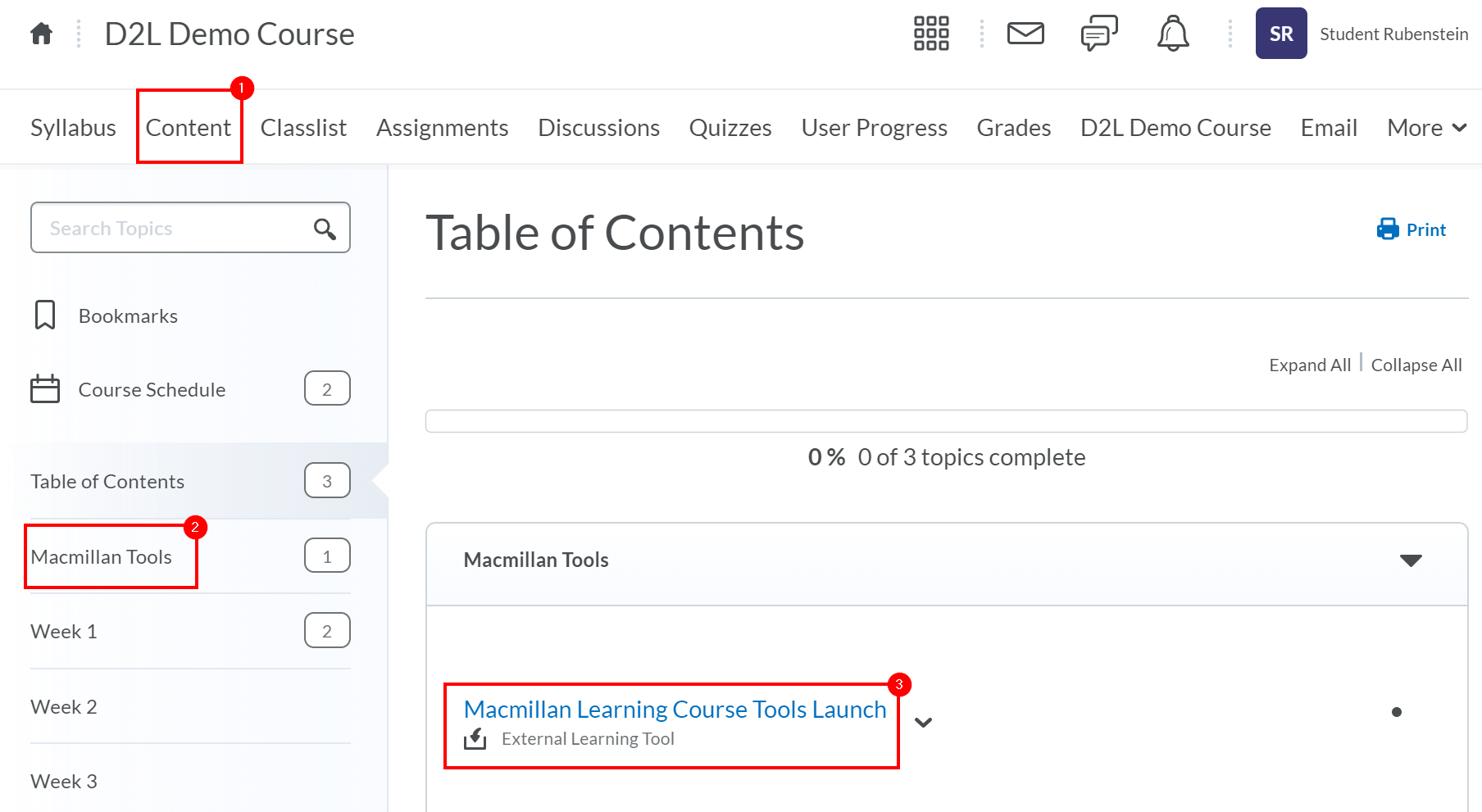Open the course selector waffle grid

(x=930, y=34)
